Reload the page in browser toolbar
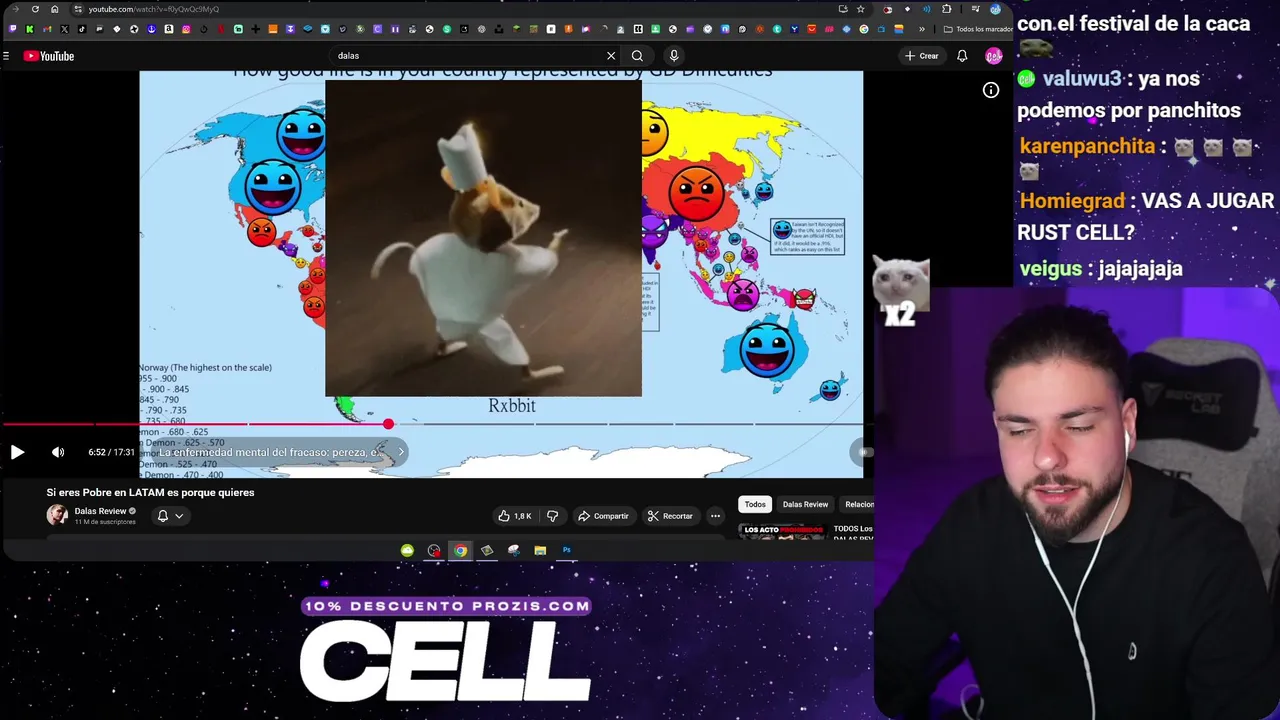The height and width of the screenshot is (720, 1280). [35, 9]
